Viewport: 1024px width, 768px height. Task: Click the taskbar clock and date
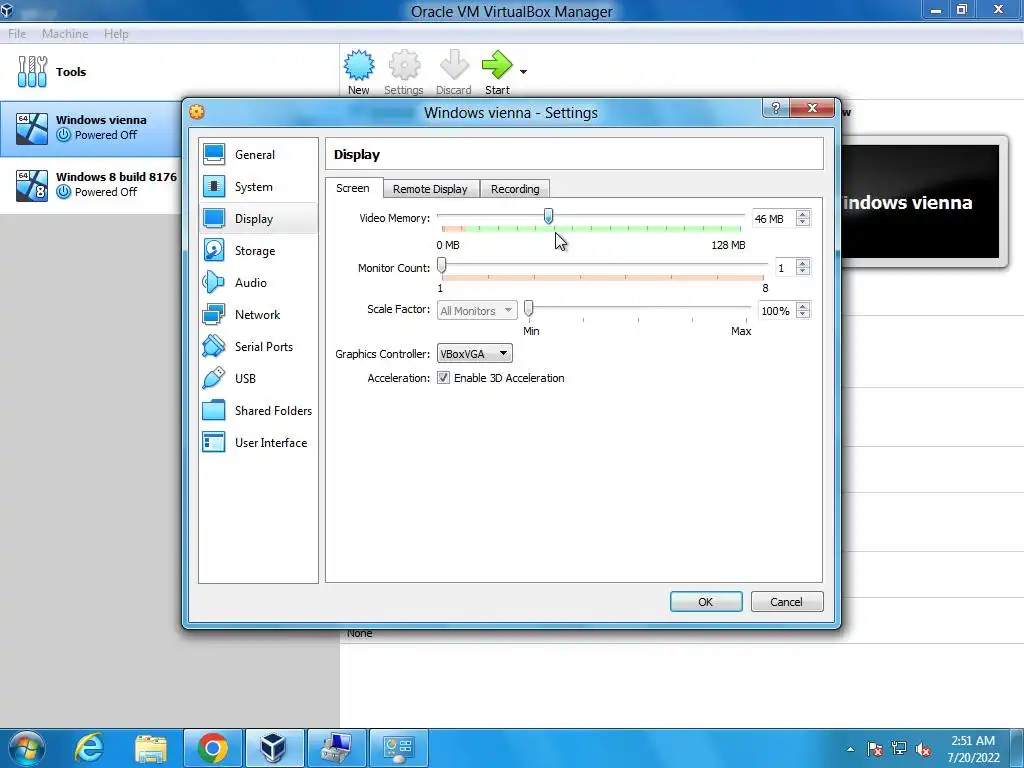click(x=973, y=749)
